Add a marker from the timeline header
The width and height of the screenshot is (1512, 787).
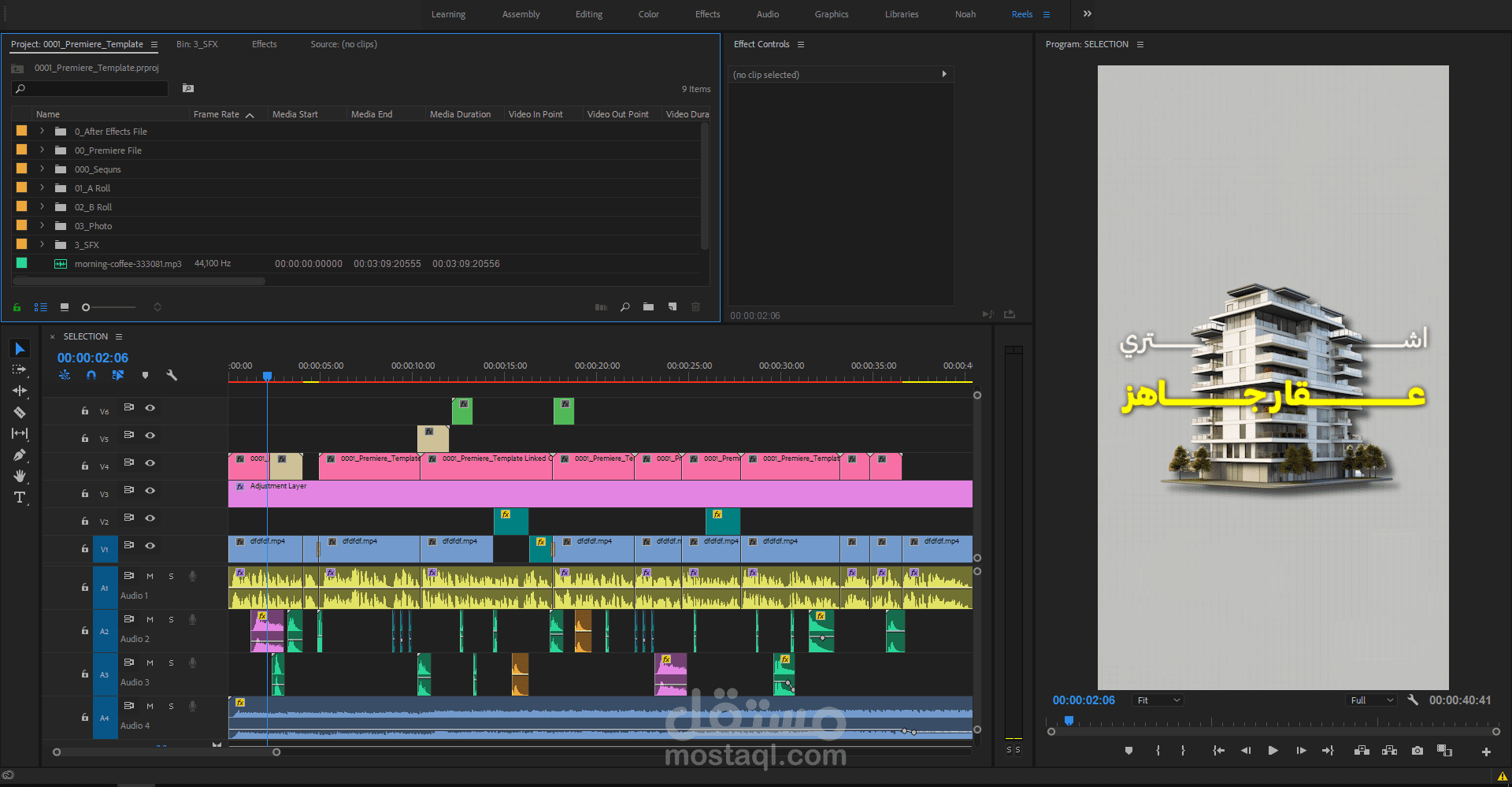tap(145, 375)
